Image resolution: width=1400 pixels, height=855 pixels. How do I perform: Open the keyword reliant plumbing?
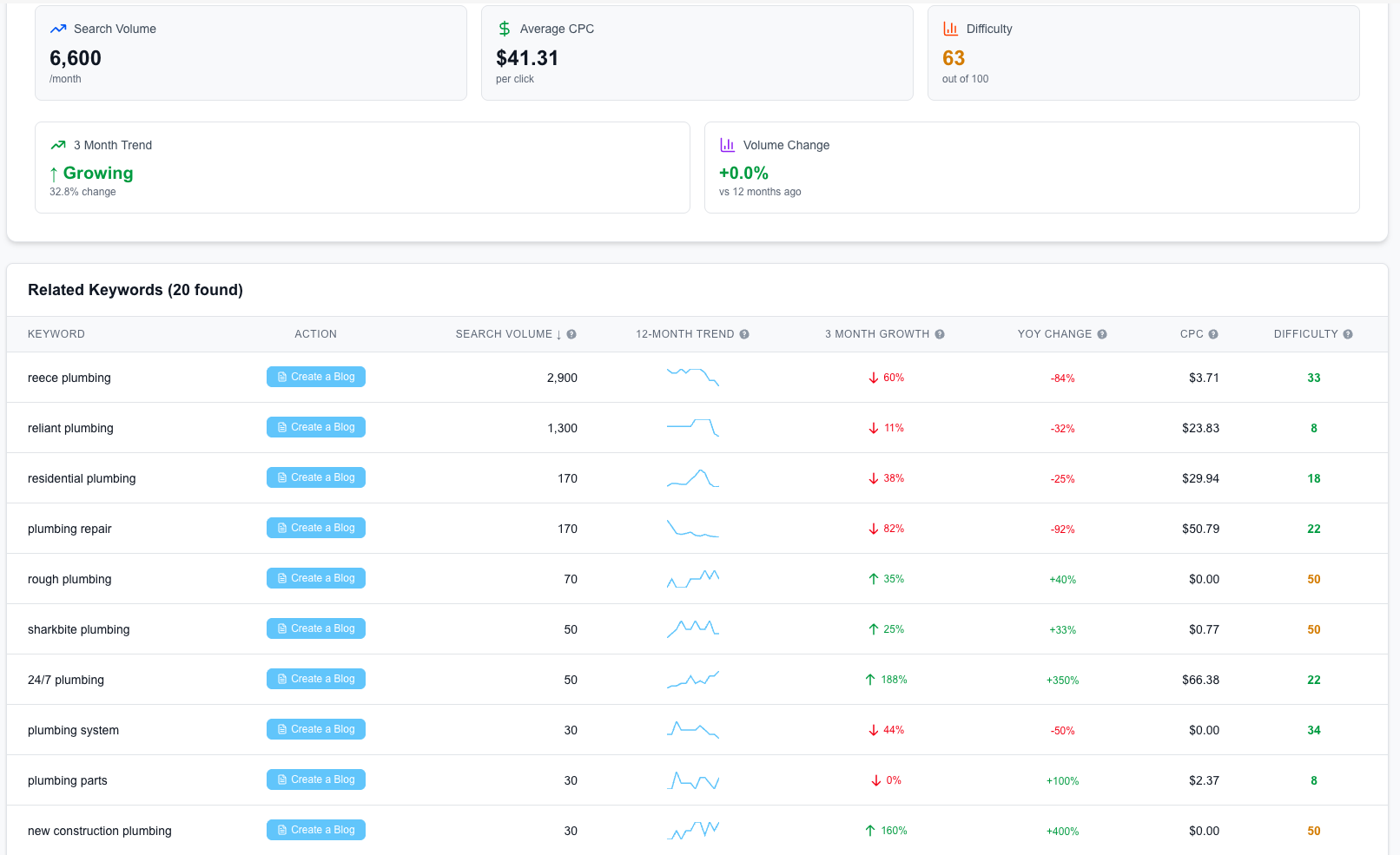[70, 428]
